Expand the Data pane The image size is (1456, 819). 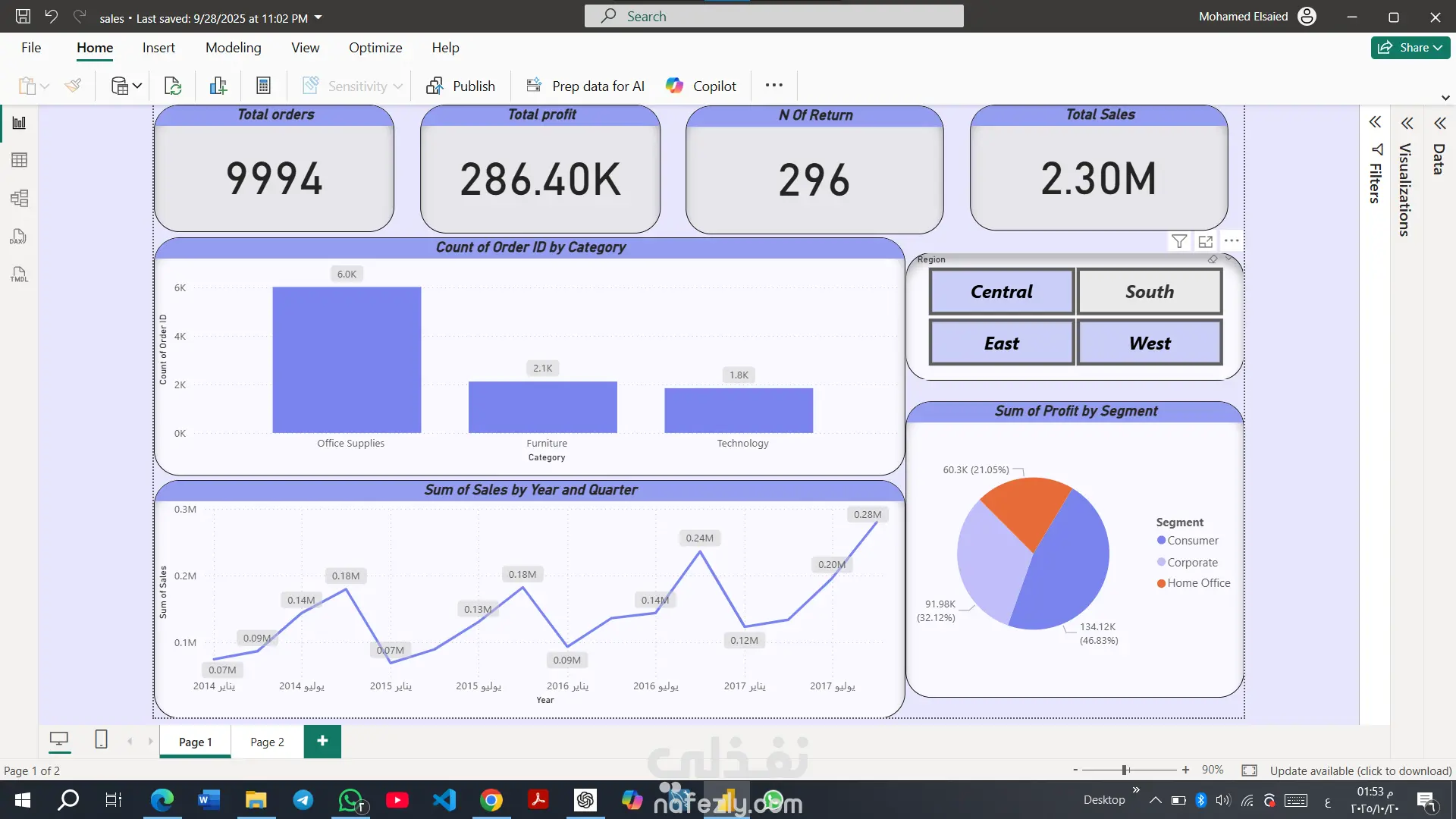pos(1439,123)
